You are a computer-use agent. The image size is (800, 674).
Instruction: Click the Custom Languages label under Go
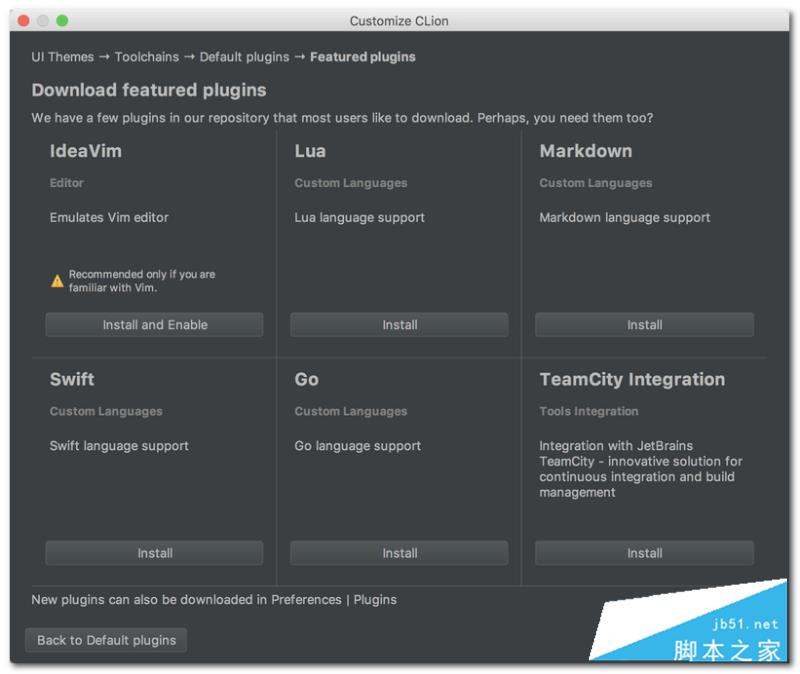coord(351,411)
